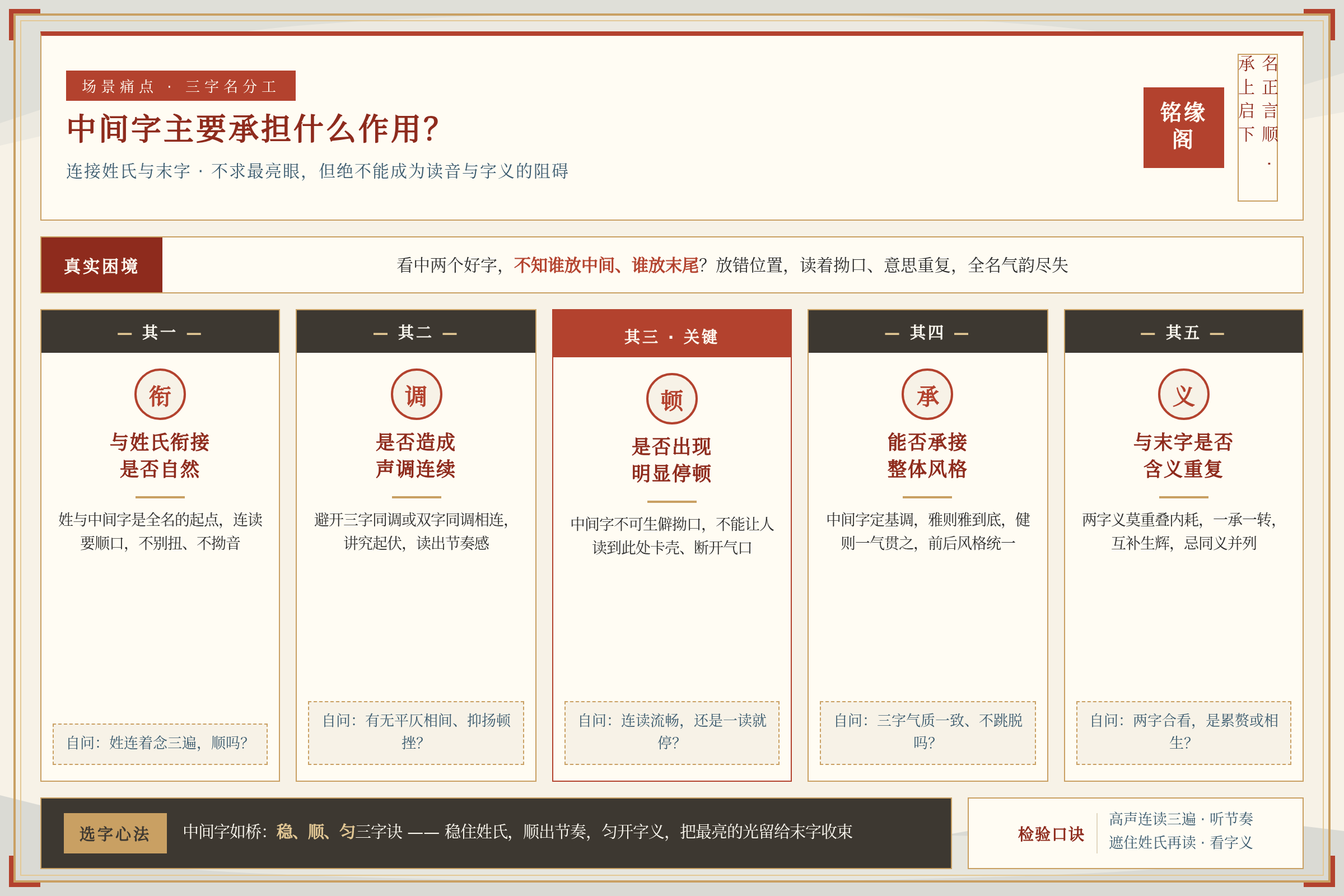This screenshot has width=1344, height=896.
Task: Click the 义 circular seal icon
Action: click(1183, 394)
